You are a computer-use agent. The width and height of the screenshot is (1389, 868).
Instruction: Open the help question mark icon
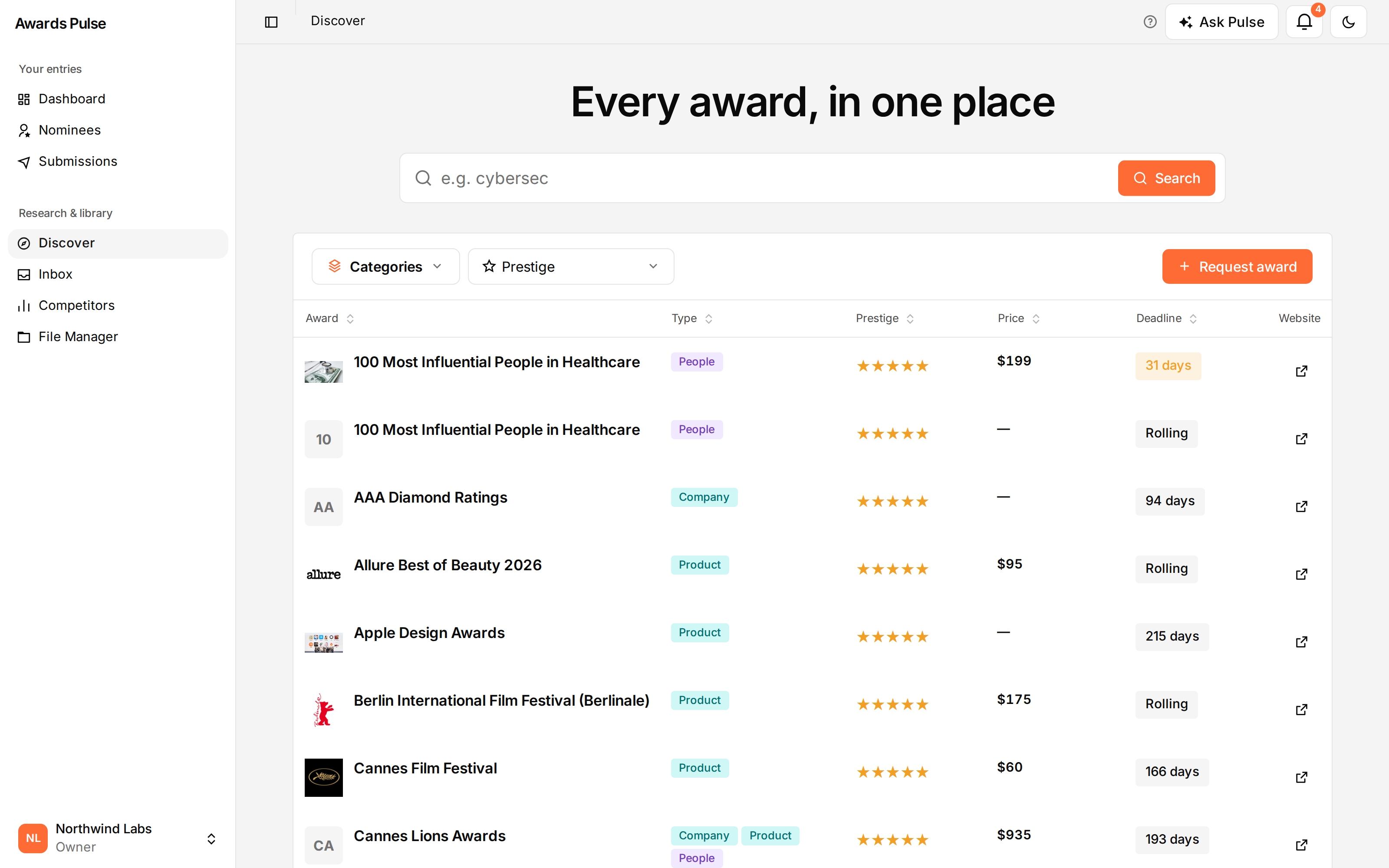[1150, 22]
